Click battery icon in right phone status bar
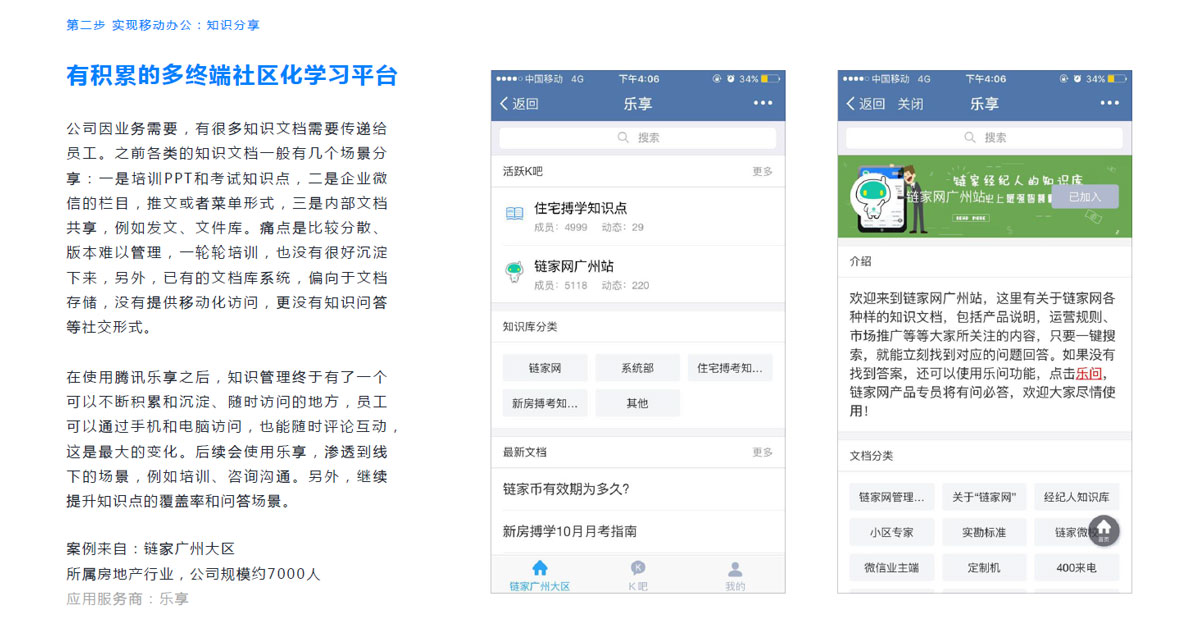Viewport: 1195px width, 626px height. point(1117,79)
